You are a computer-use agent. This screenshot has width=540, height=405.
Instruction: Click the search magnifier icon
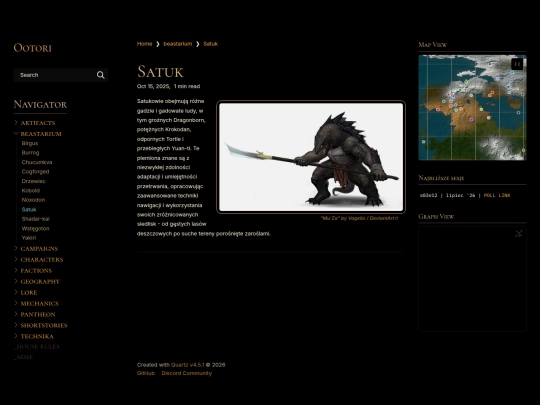(101, 75)
